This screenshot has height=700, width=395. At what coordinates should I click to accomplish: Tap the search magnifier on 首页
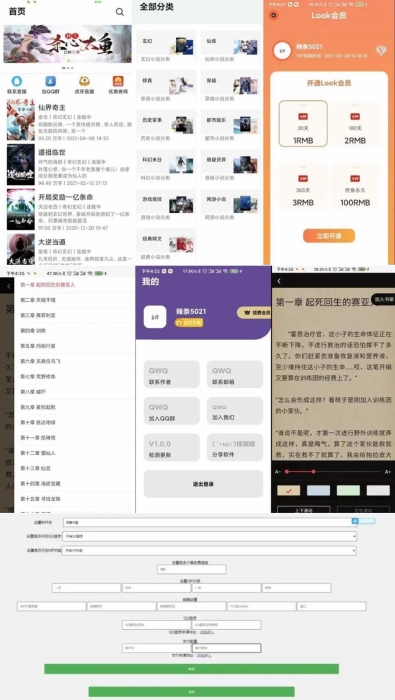click(120, 12)
